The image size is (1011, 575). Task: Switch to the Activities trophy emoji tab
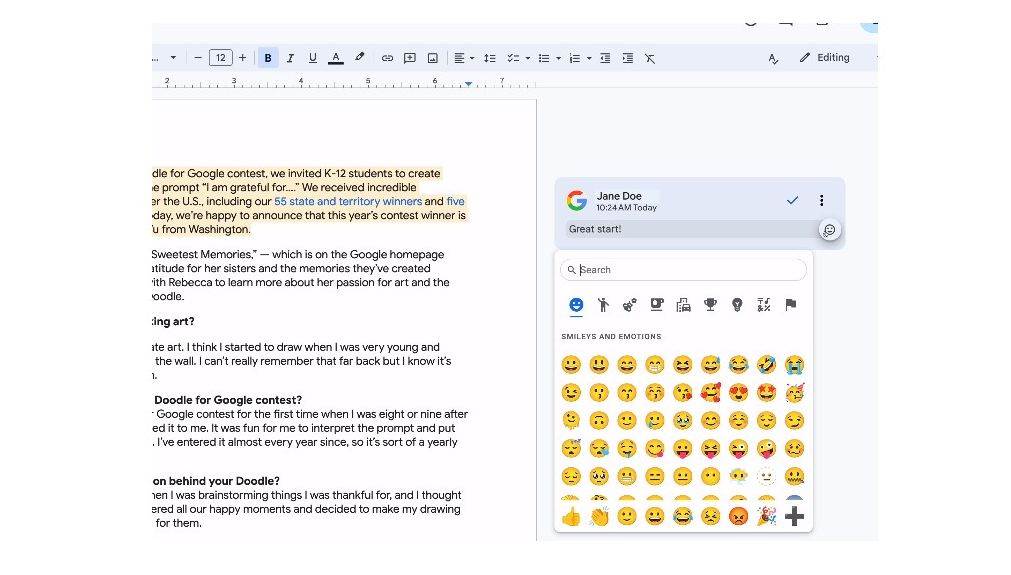(x=711, y=304)
